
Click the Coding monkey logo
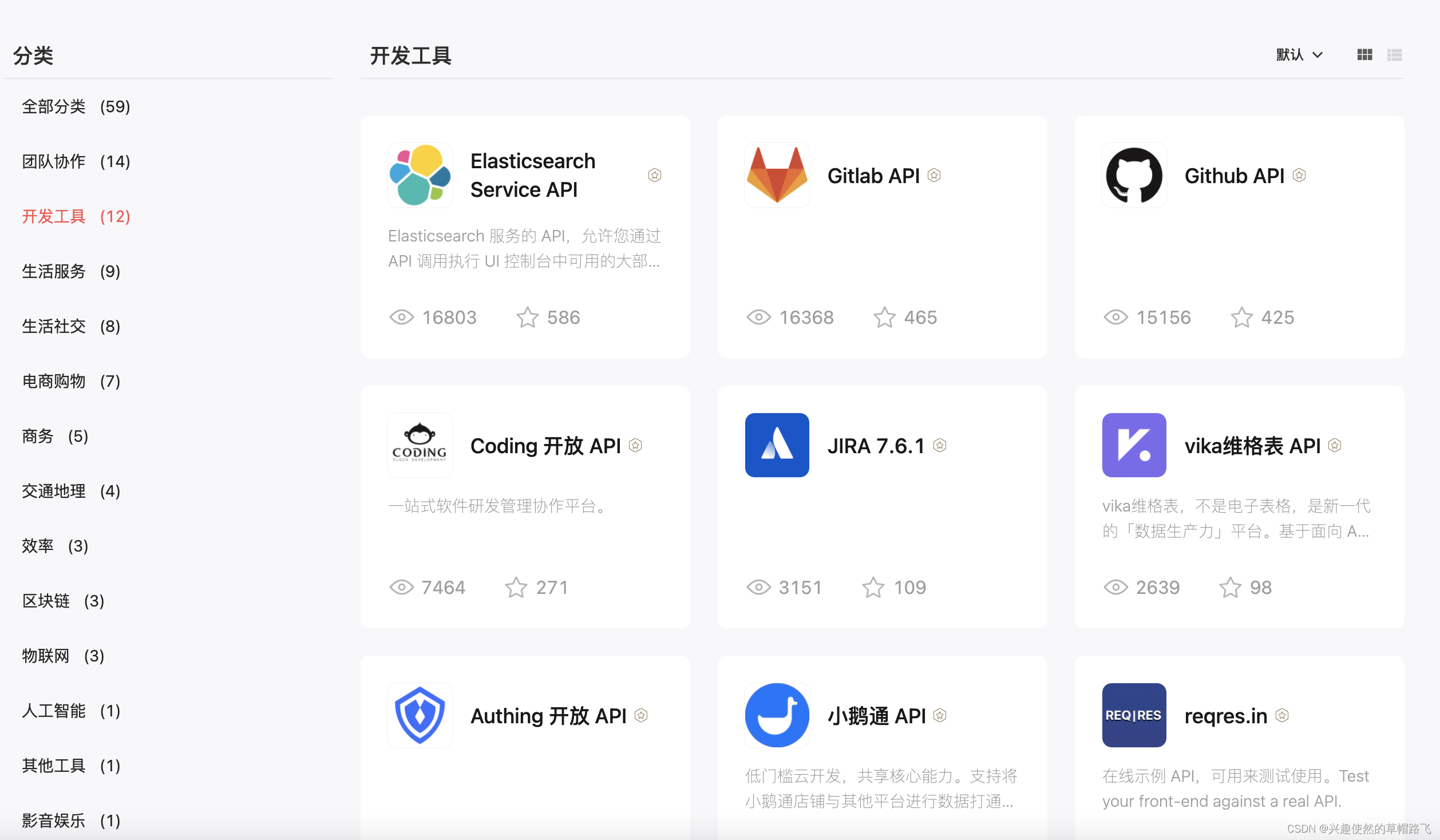click(x=420, y=445)
